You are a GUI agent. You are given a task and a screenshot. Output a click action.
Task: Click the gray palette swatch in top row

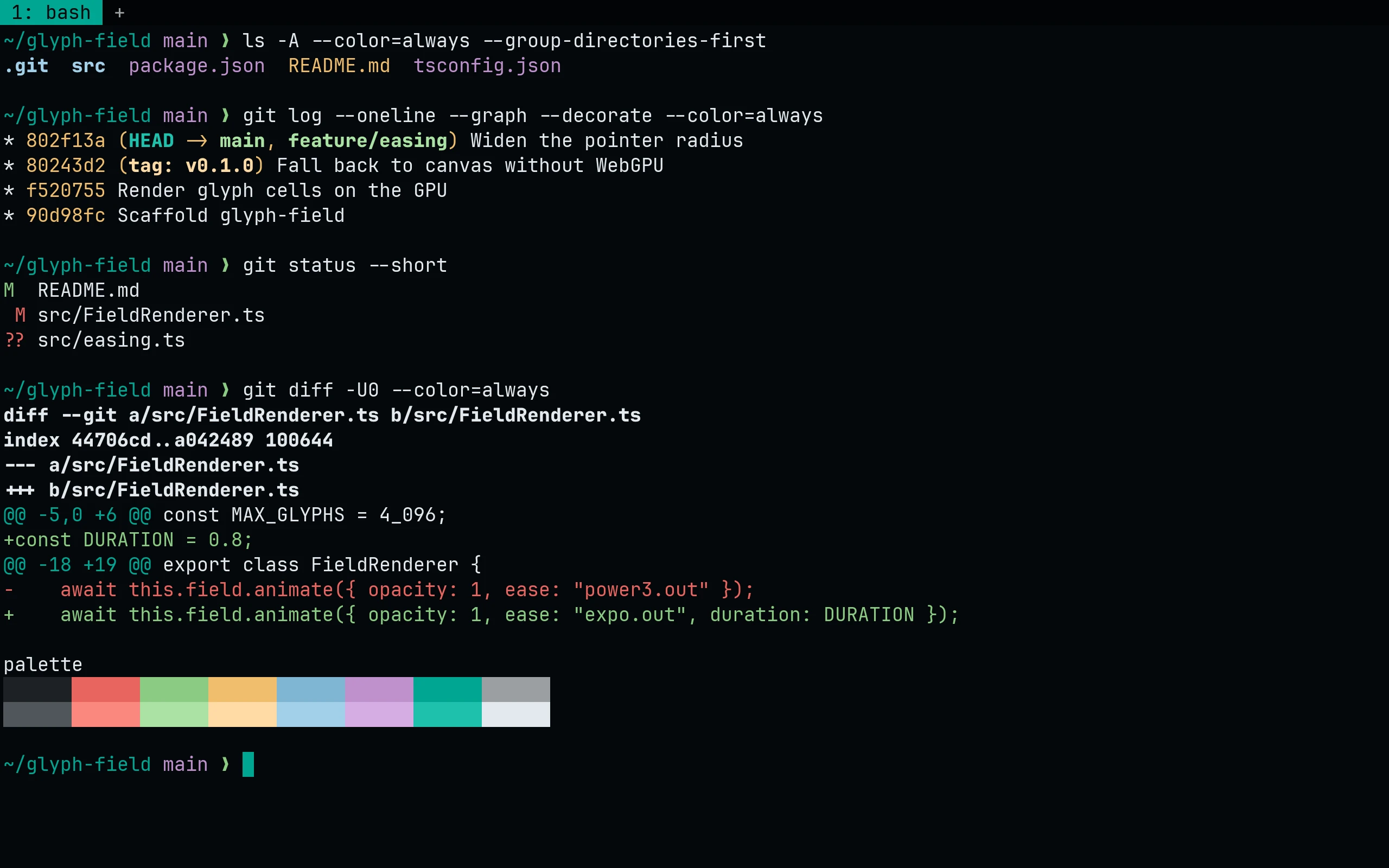click(515, 690)
